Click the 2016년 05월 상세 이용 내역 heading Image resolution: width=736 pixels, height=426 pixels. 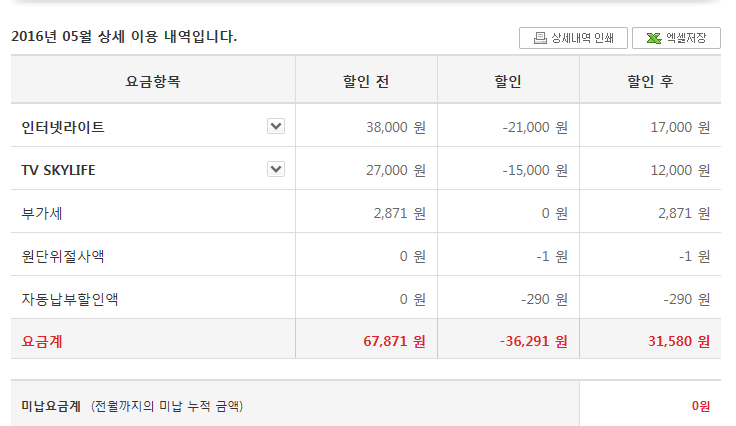click(124, 38)
